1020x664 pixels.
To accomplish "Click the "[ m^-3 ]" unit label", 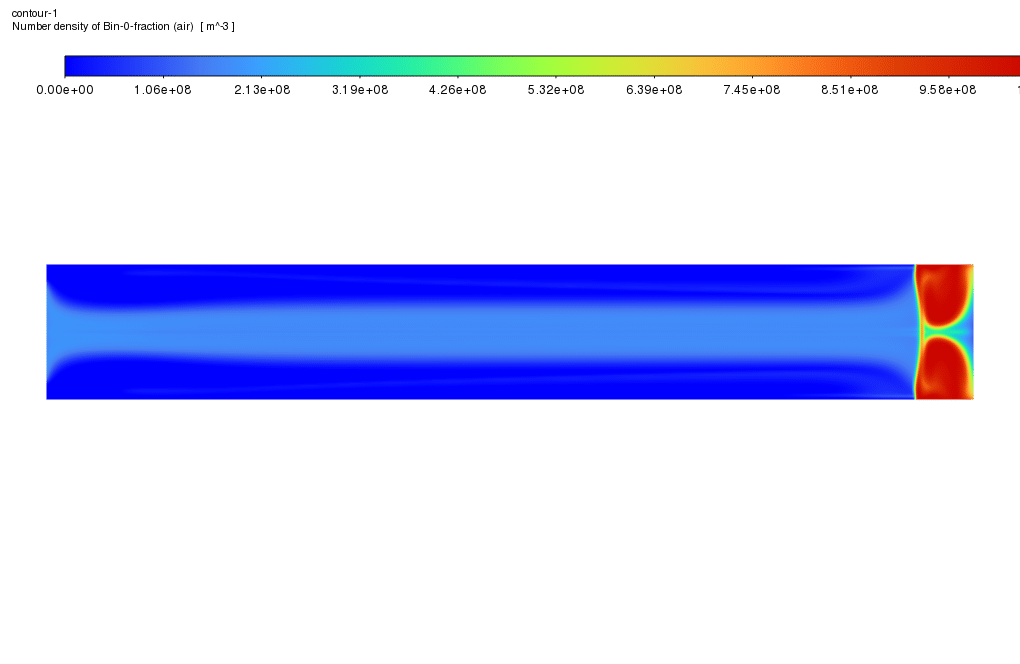I will (x=217, y=26).
